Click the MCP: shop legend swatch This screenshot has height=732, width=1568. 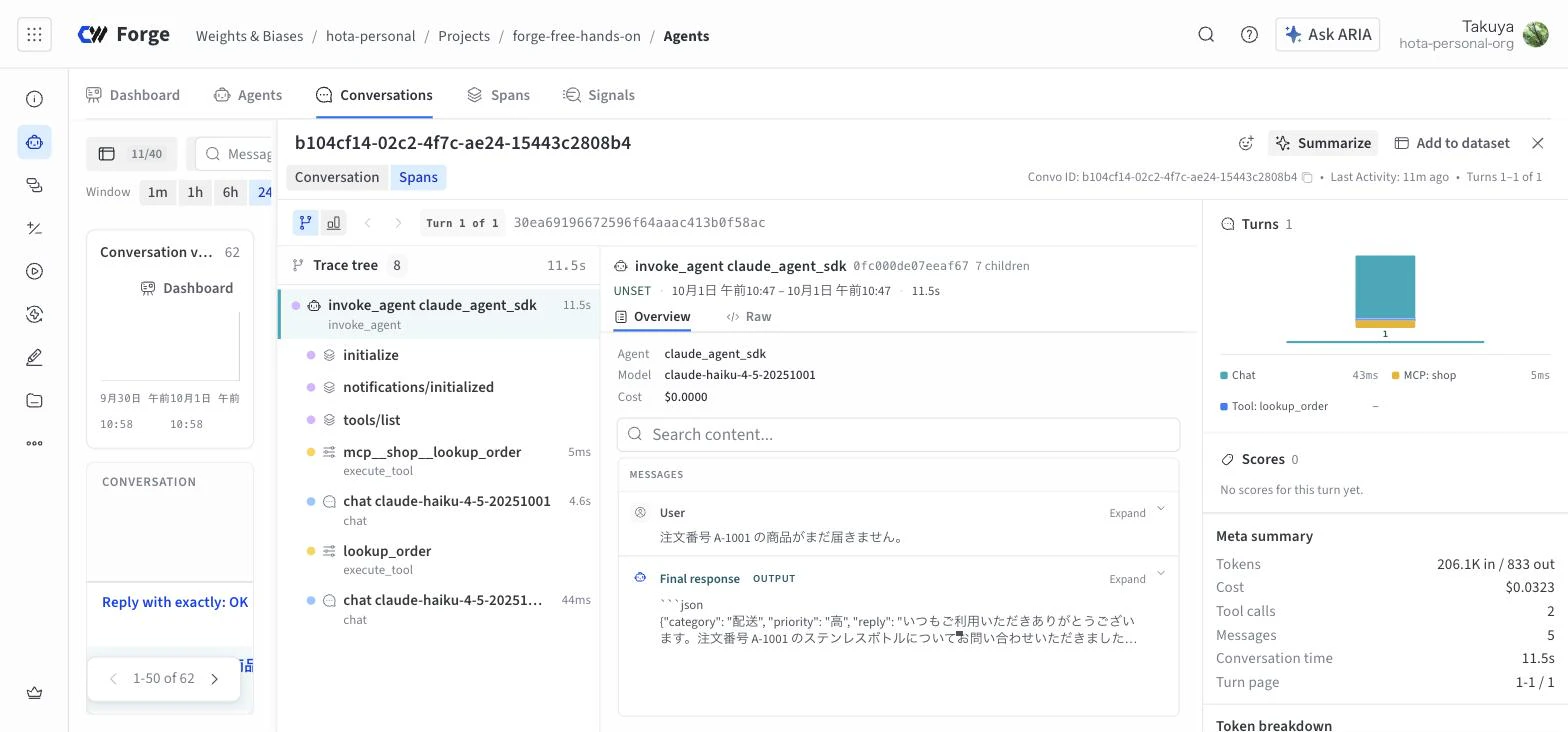click(1395, 375)
